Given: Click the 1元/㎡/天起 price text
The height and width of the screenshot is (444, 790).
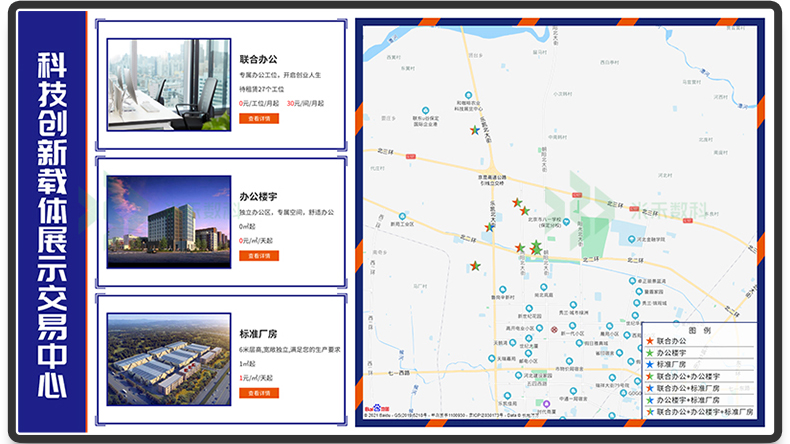Looking at the screenshot, I should click(x=256, y=377).
